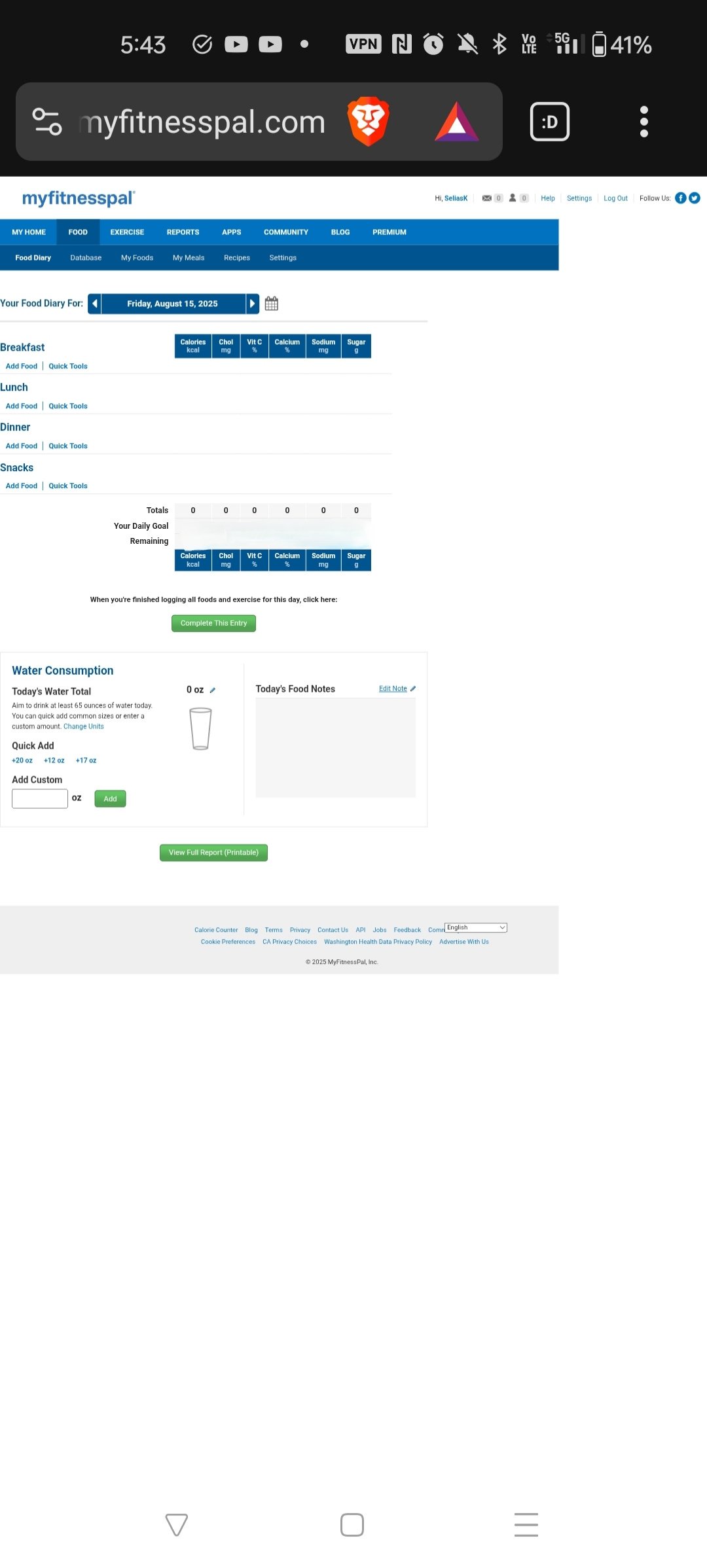Open Calorie Counter footer link
707x1568 pixels.
(216, 930)
